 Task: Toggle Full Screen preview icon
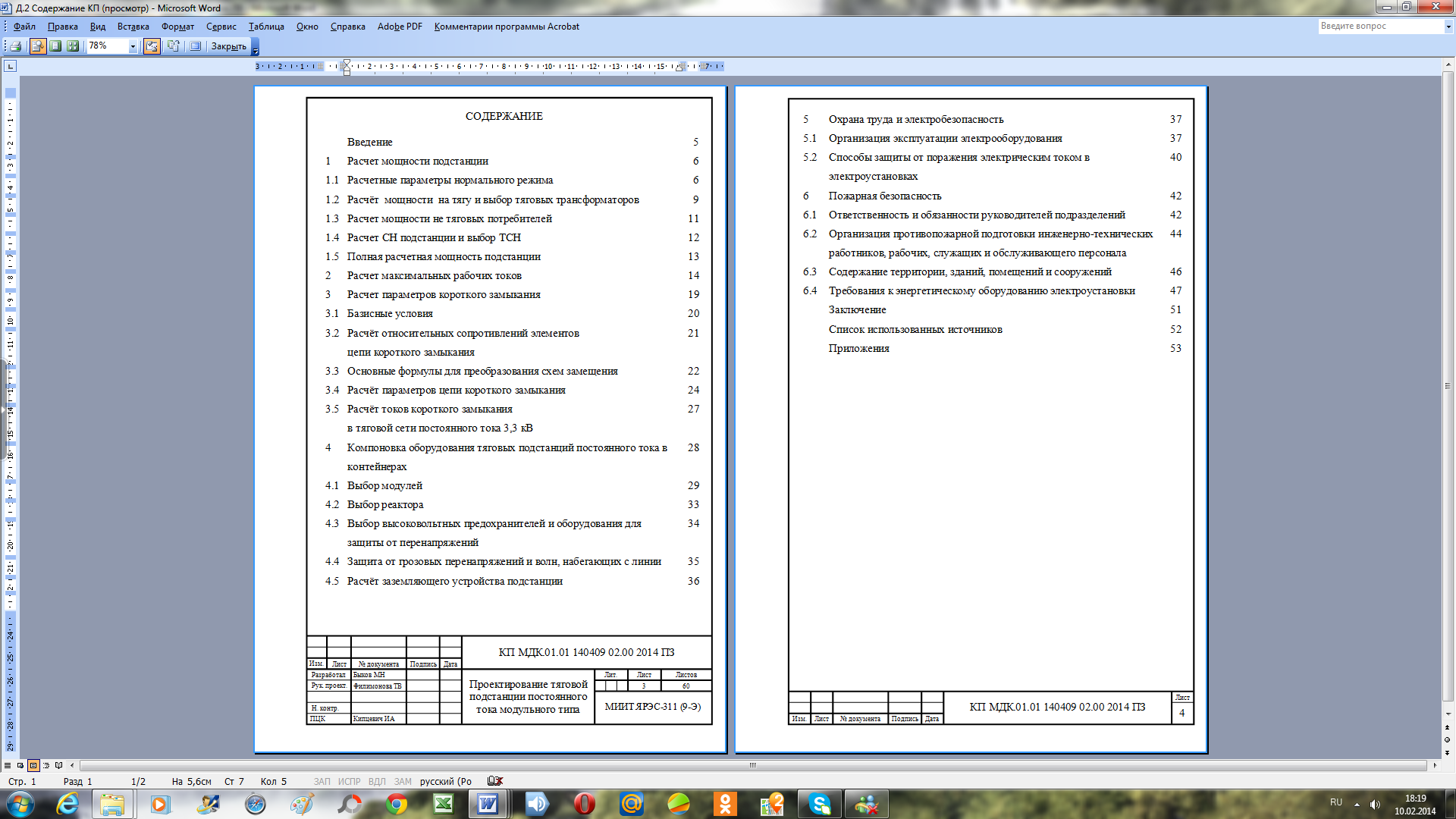tap(195, 46)
